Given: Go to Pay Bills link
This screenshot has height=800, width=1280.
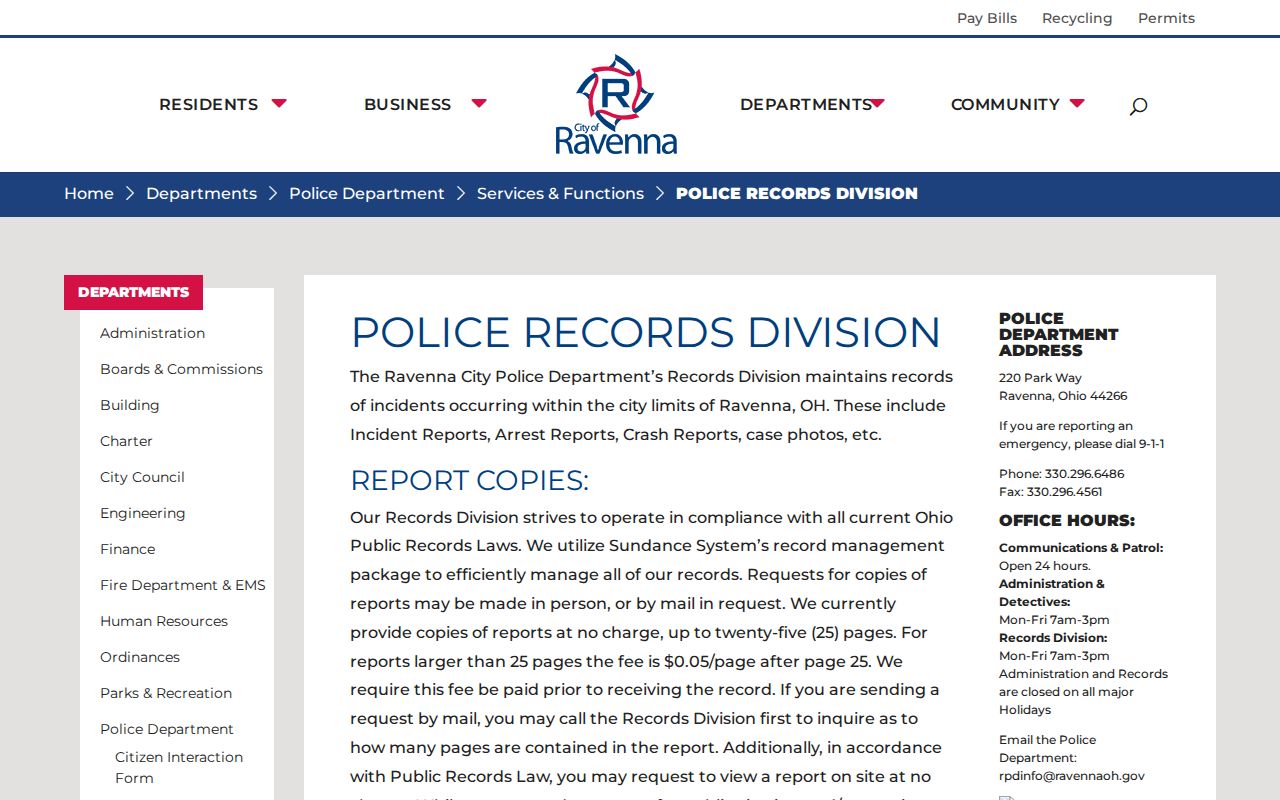Looking at the screenshot, I should tap(987, 18).
